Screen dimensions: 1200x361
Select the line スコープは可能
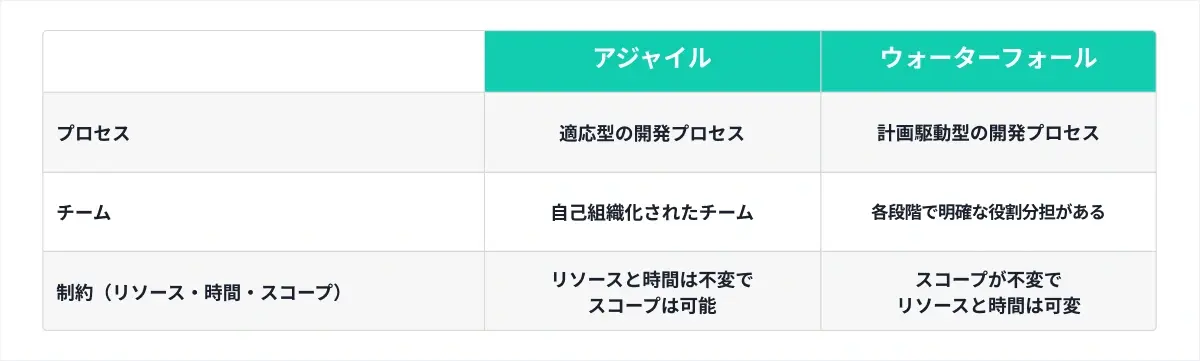pyautogui.click(x=652, y=306)
